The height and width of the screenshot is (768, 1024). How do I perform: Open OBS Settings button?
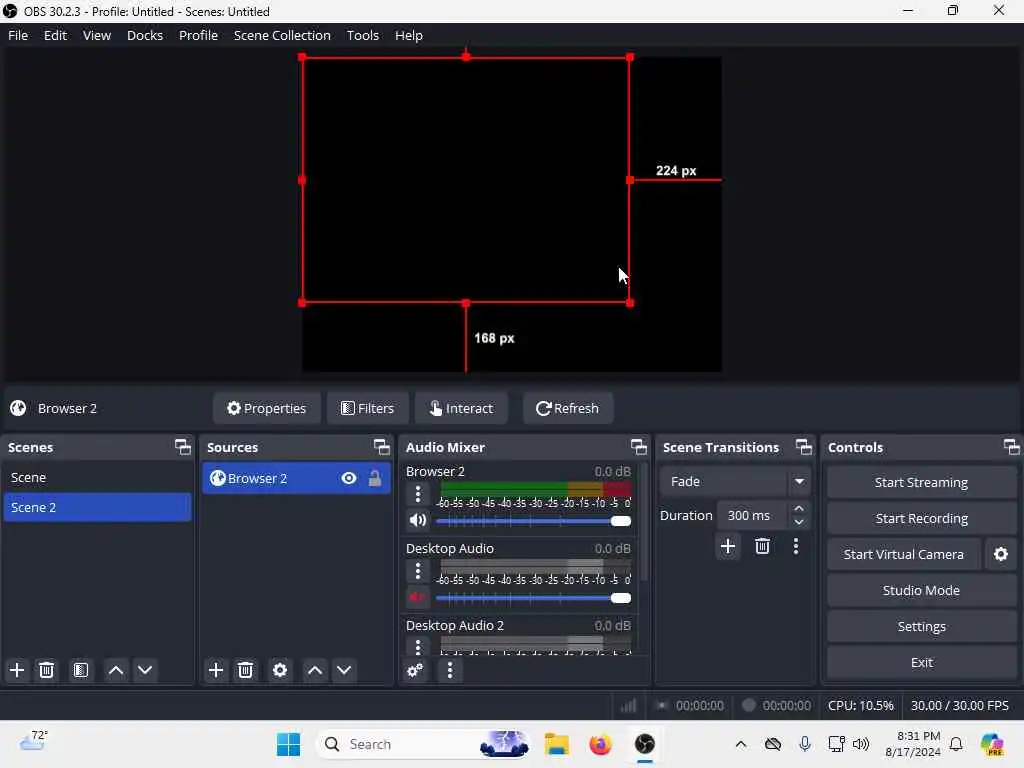coord(921,626)
